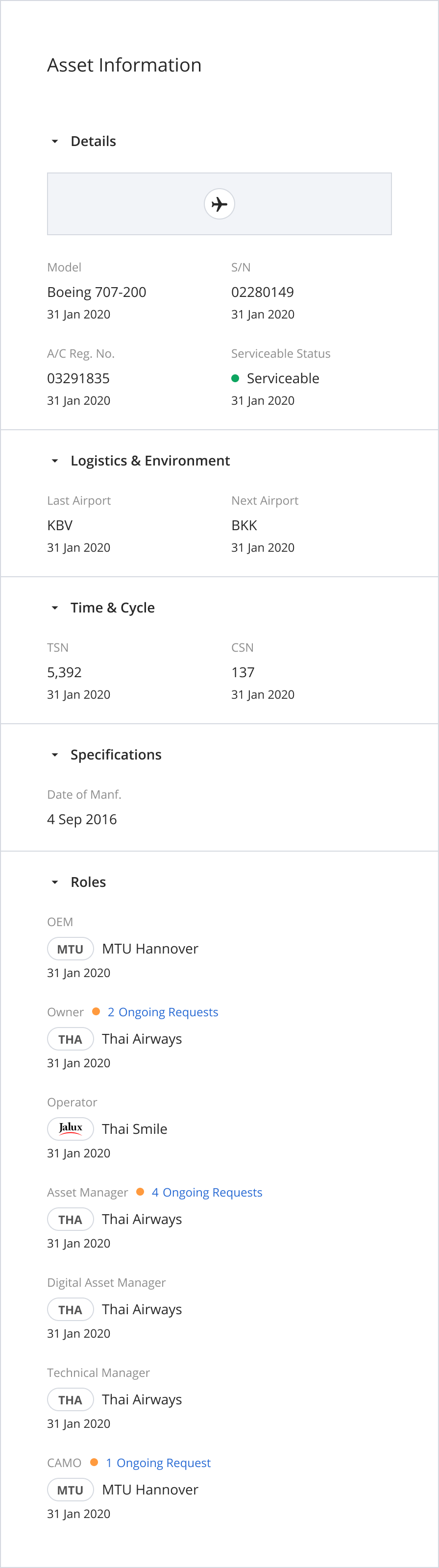Collapse the Logistics & Environment section
The height and width of the screenshot is (1568, 439).
[x=55, y=461]
